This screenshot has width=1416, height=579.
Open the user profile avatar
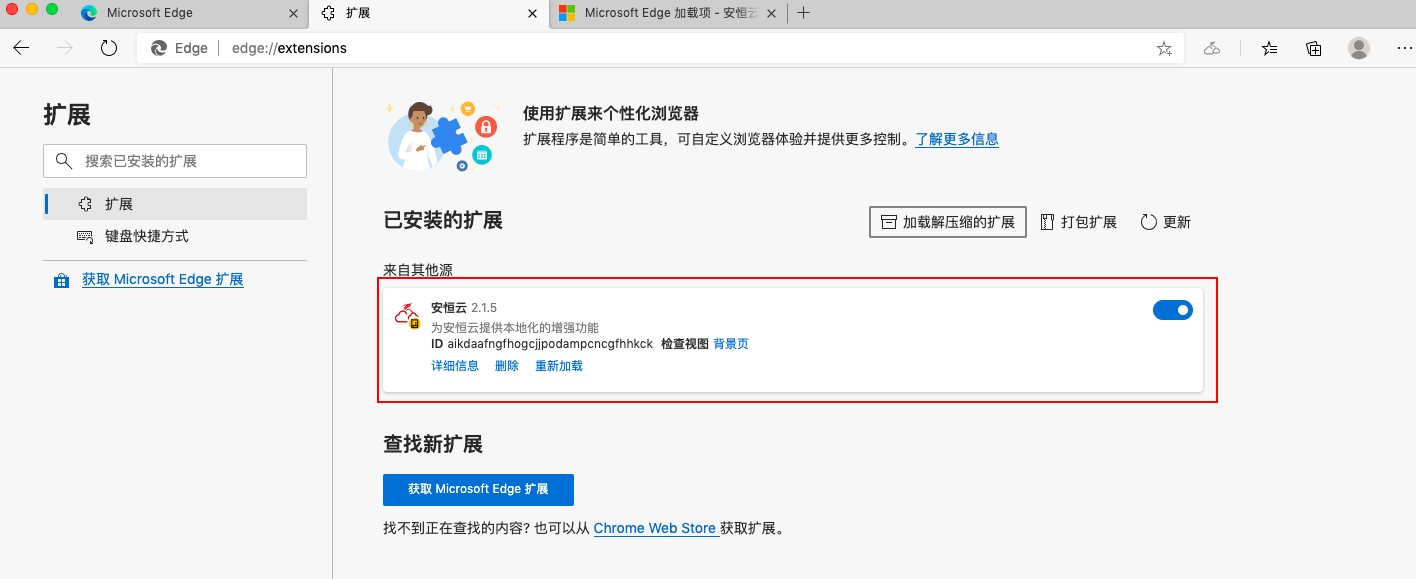click(1359, 48)
